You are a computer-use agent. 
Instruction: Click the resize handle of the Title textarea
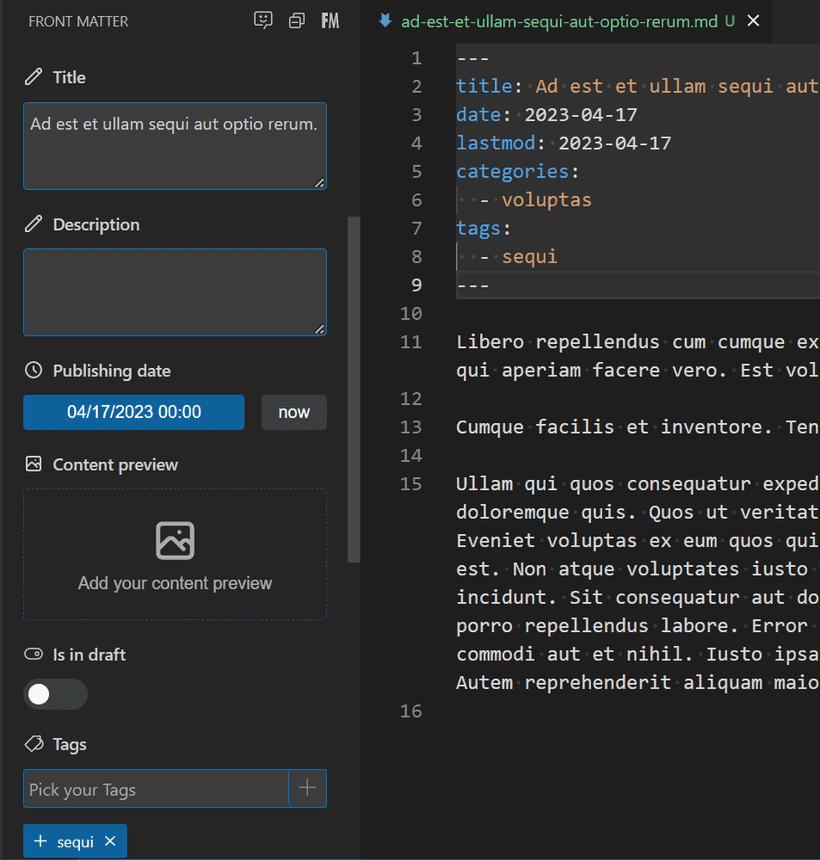tap(320, 183)
